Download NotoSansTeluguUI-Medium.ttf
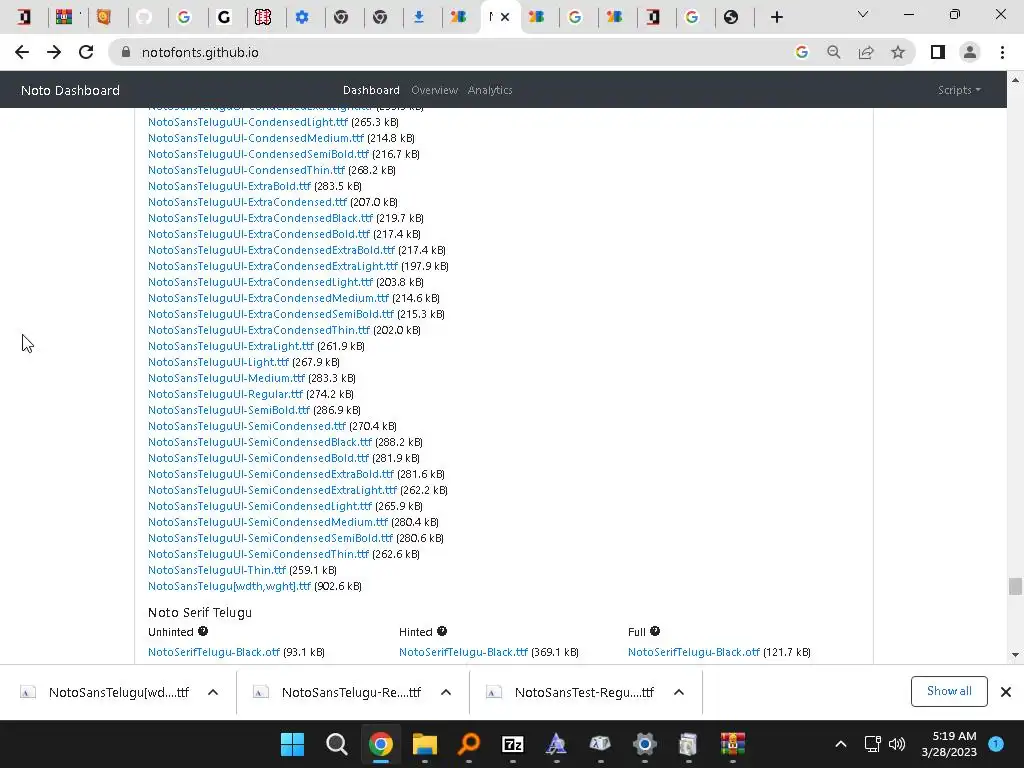The height and width of the screenshot is (768, 1024). [x=226, y=378]
